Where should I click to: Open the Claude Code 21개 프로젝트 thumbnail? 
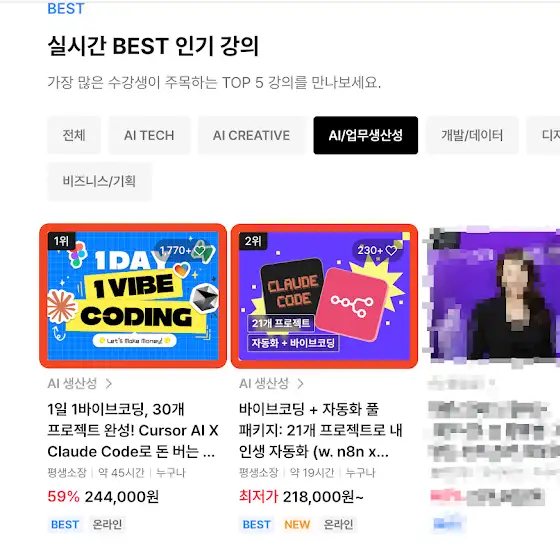324,296
